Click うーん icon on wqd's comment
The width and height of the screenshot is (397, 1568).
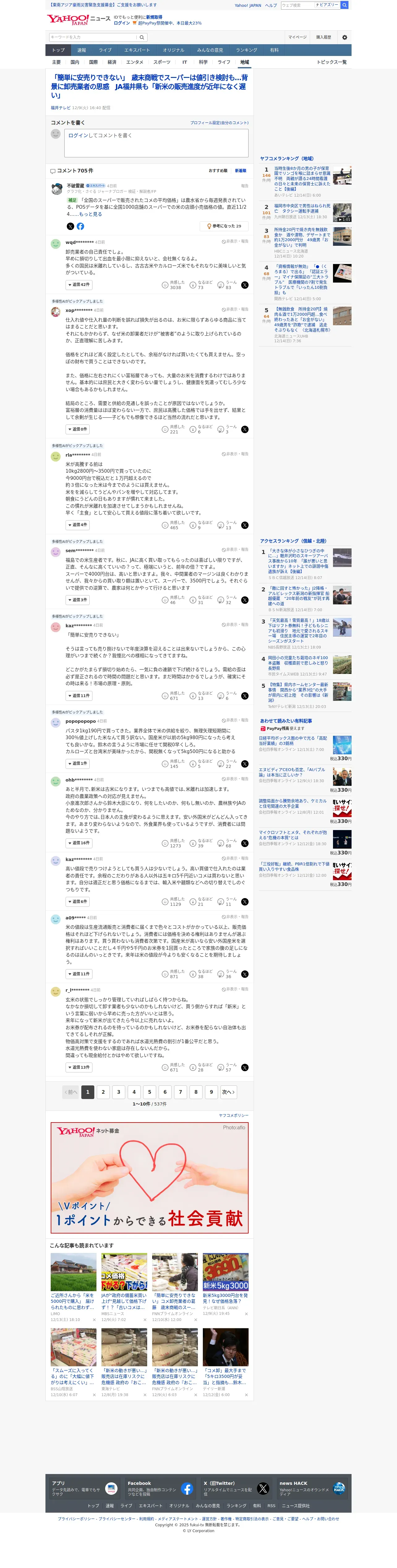(221, 285)
